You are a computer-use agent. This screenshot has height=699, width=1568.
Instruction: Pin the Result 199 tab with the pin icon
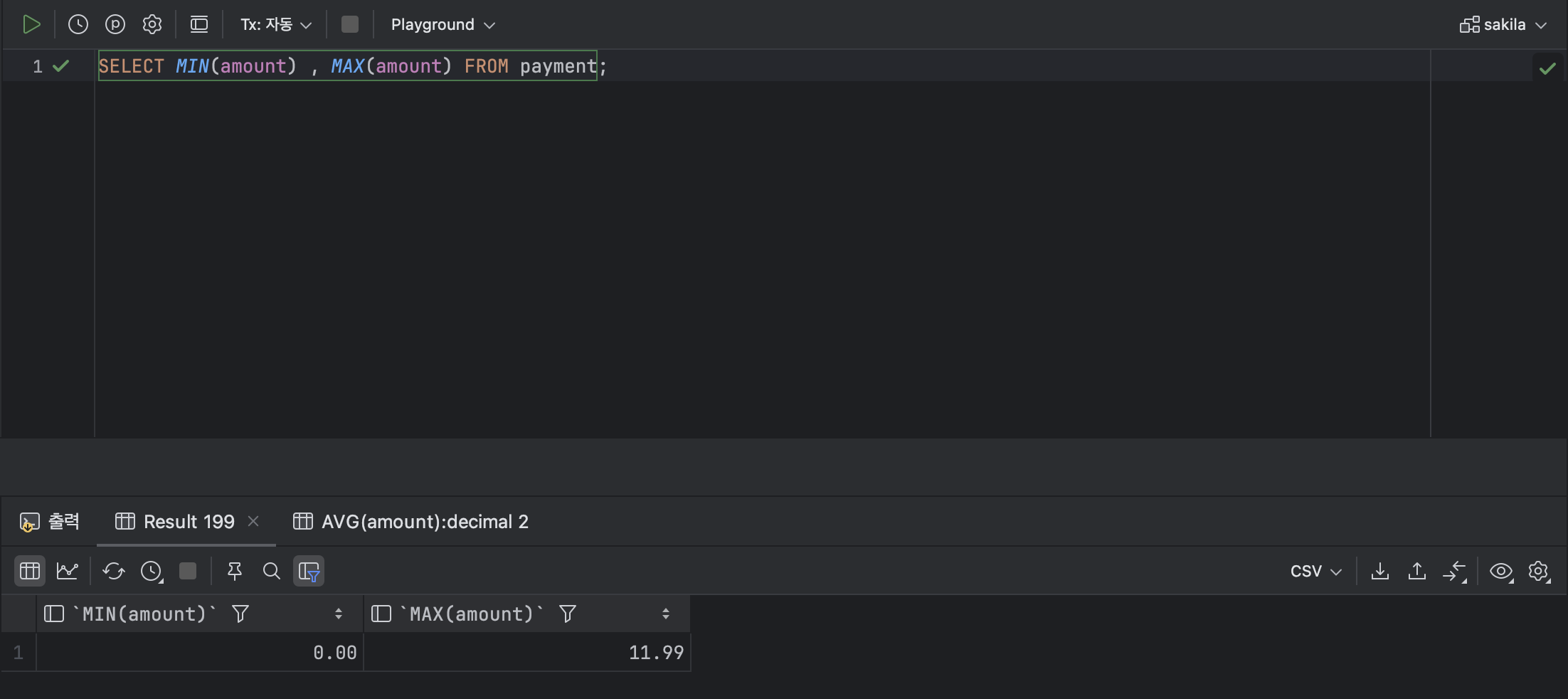coord(234,571)
